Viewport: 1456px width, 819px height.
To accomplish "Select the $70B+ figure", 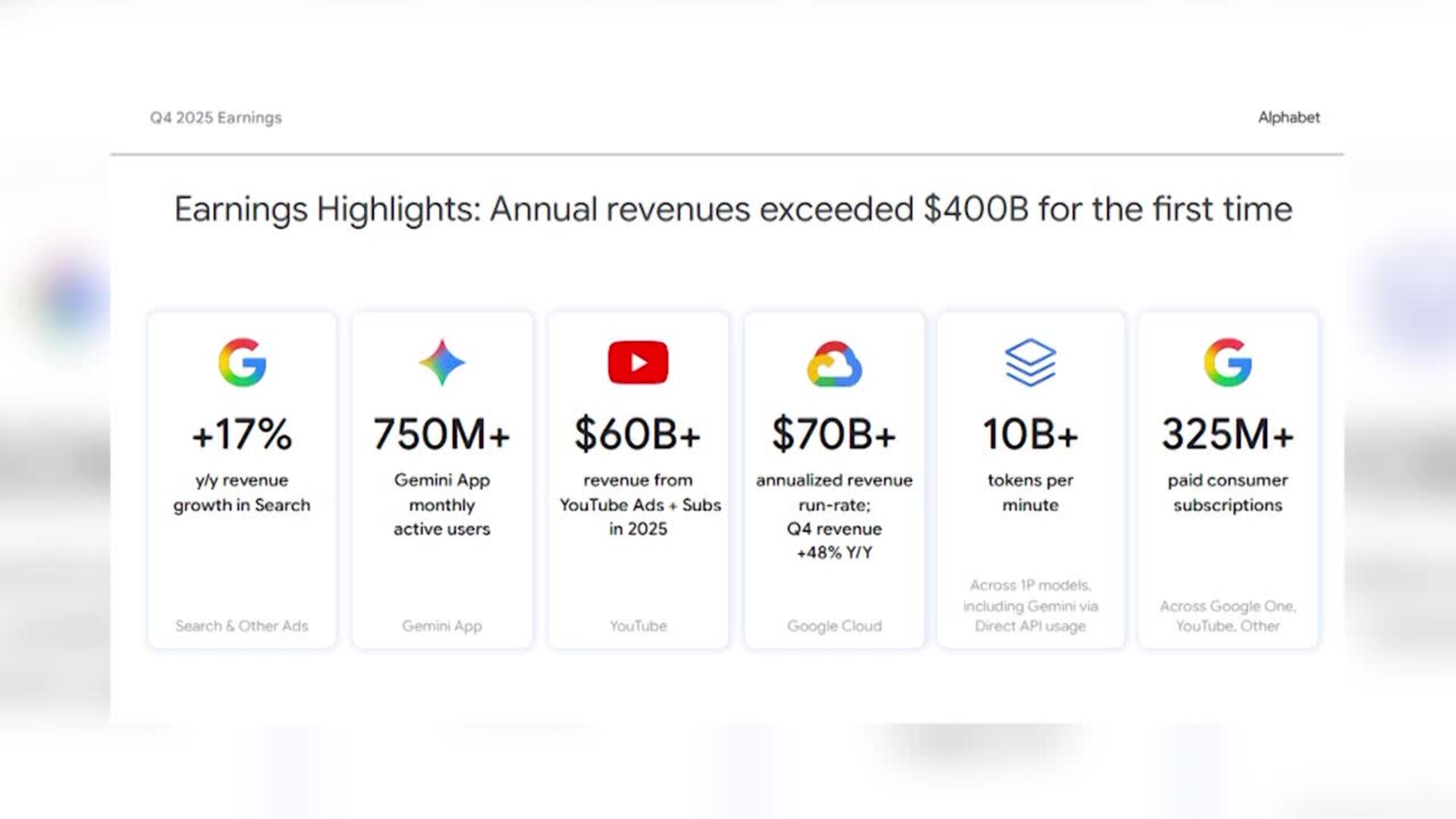I will pos(834,435).
